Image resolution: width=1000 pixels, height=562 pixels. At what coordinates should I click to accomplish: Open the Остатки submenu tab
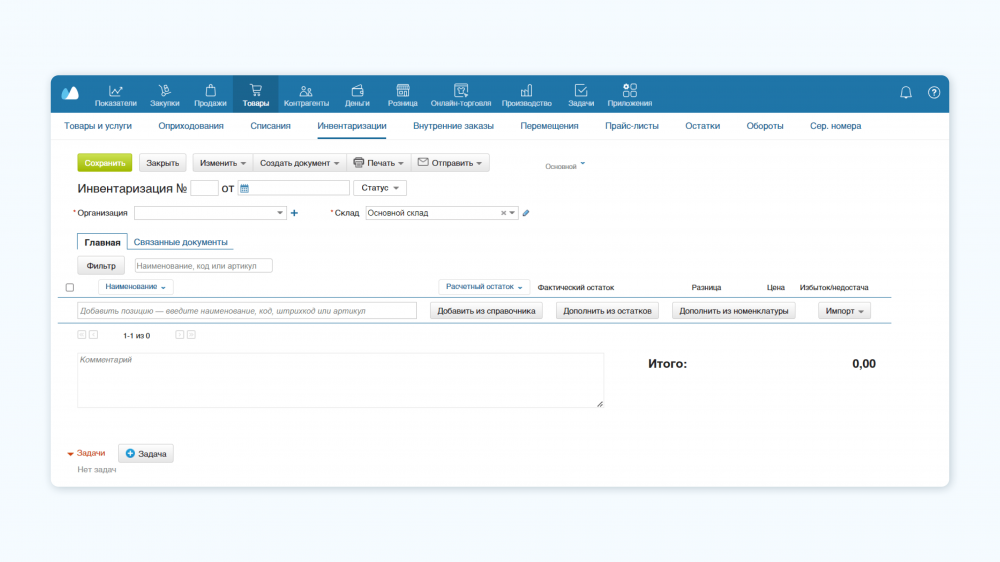(x=702, y=126)
